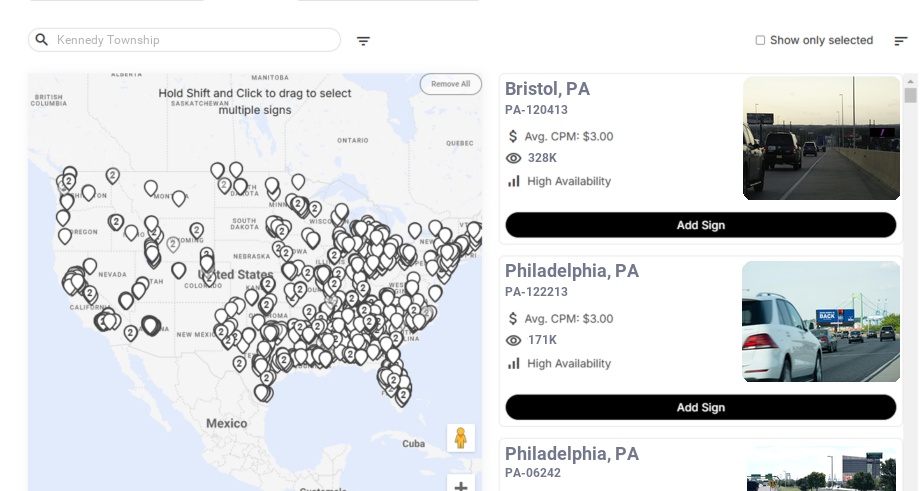This screenshot has height=491, width=920.
Task: Click the Street View pegman icon
Action: [x=460, y=438]
